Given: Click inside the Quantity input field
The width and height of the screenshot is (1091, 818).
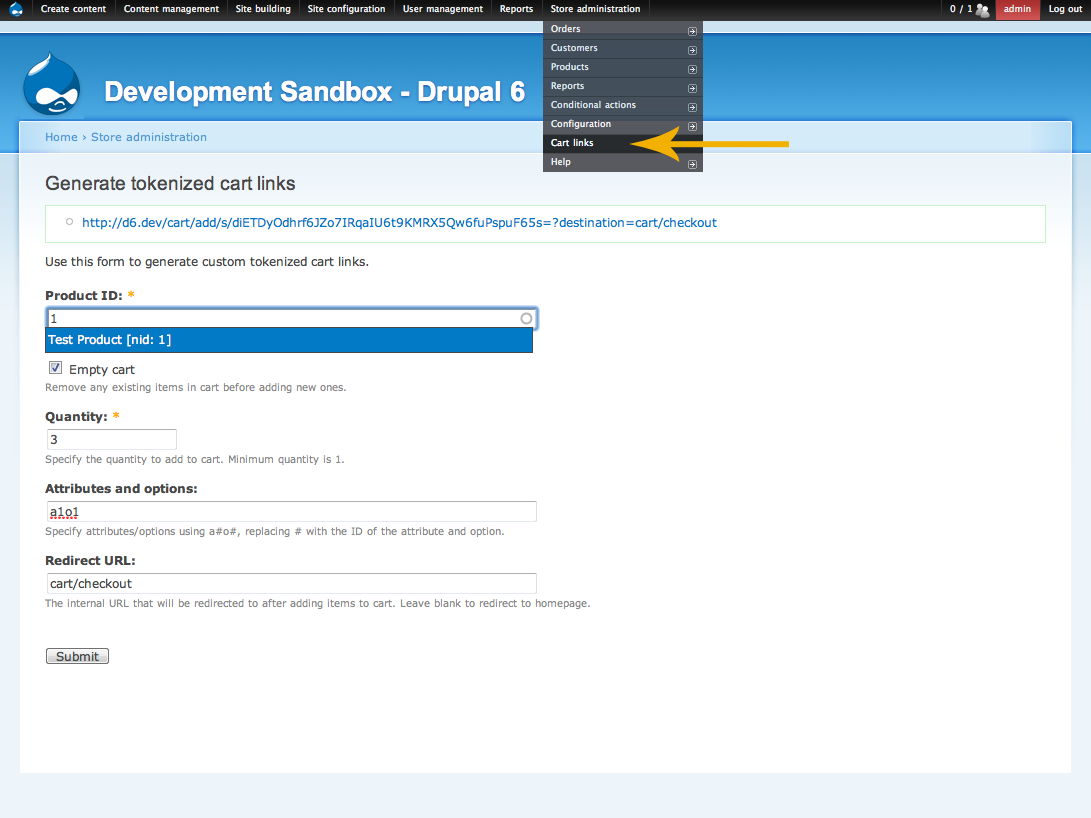Looking at the screenshot, I should (110, 439).
